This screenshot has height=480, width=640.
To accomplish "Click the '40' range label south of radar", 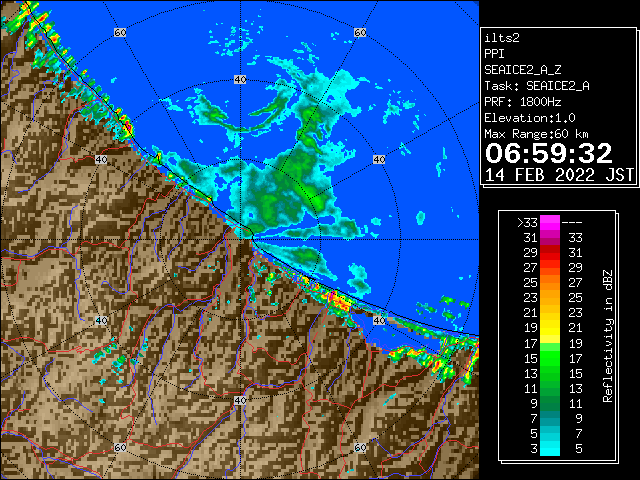I will pyautogui.click(x=240, y=400).
